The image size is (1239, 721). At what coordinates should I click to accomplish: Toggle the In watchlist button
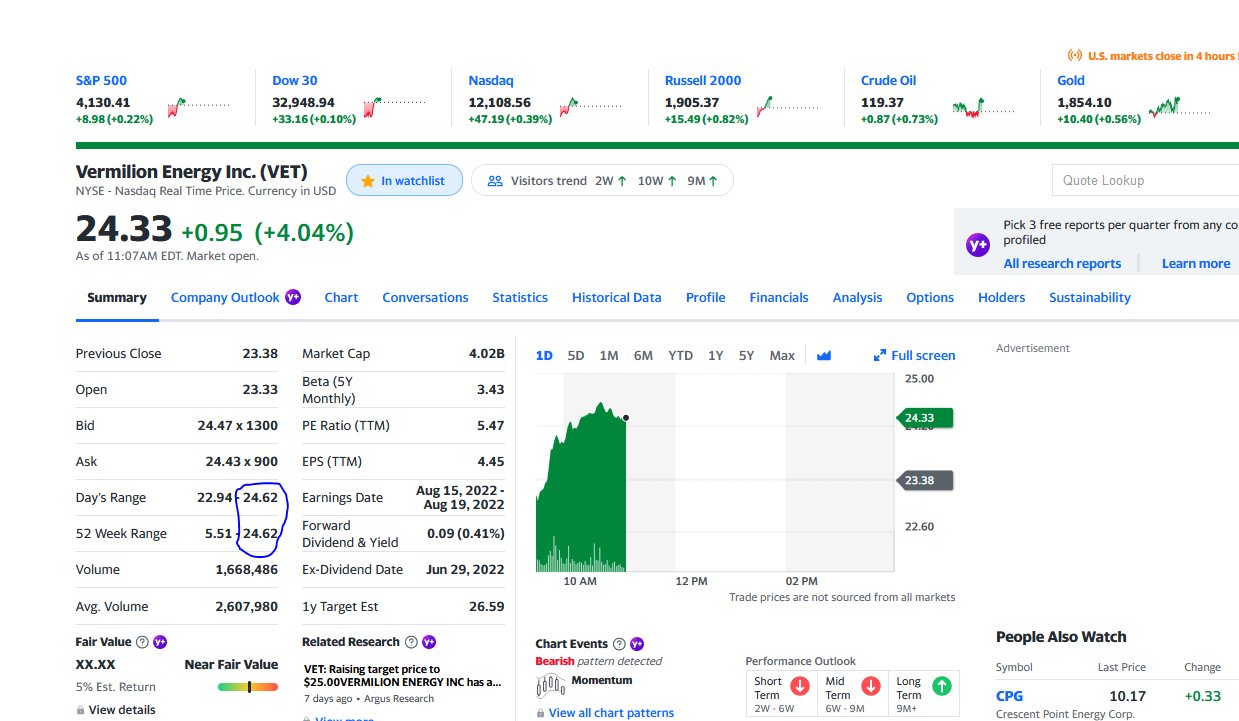[x=404, y=181]
